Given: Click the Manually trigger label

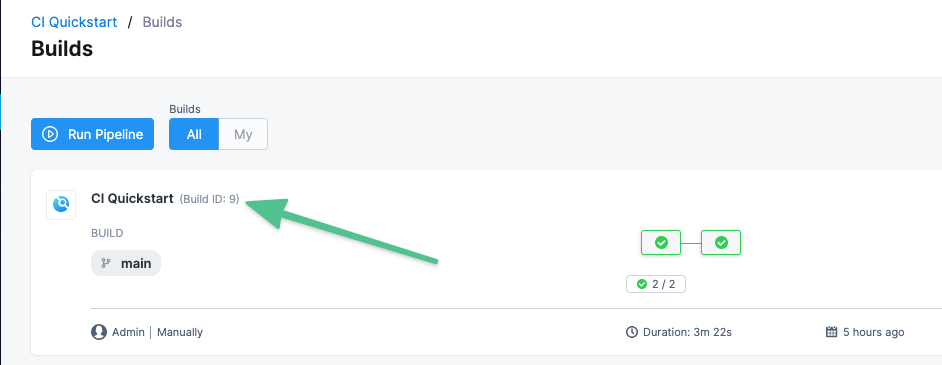Looking at the screenshot, I should (180, 332).
